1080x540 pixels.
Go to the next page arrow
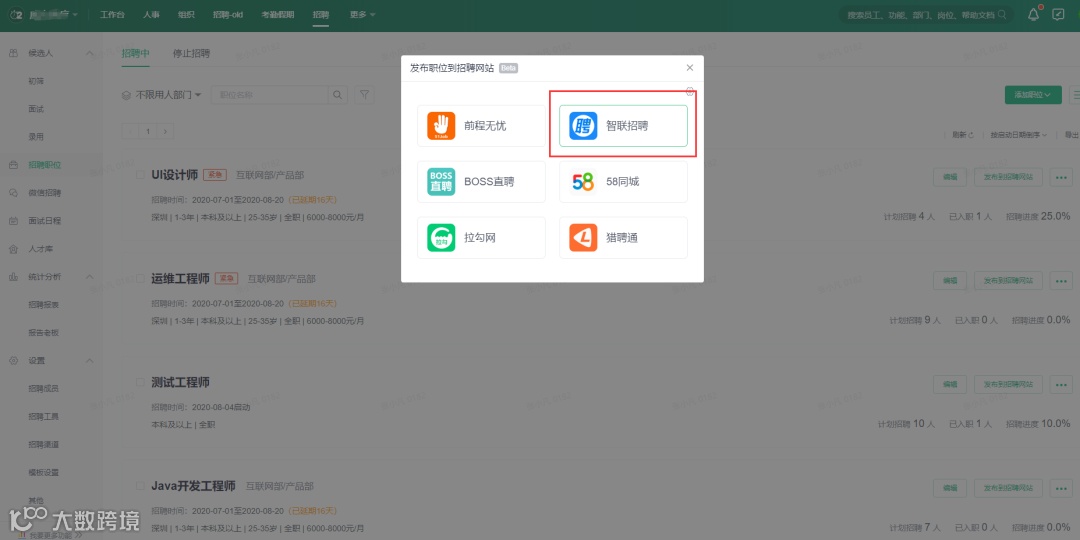point(165,131)
